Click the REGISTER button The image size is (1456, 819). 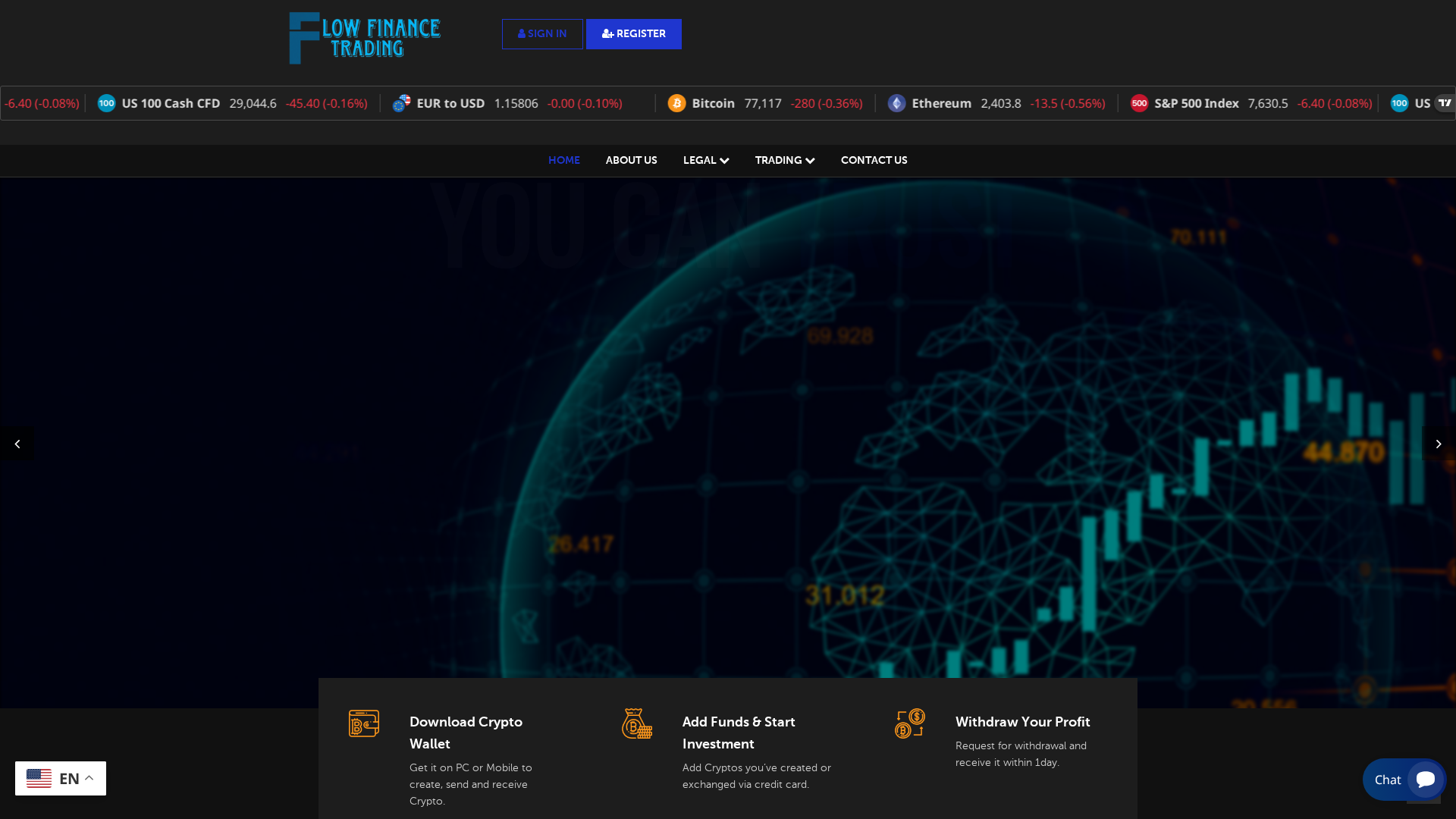pyautogui.click(x=634, y=34)
